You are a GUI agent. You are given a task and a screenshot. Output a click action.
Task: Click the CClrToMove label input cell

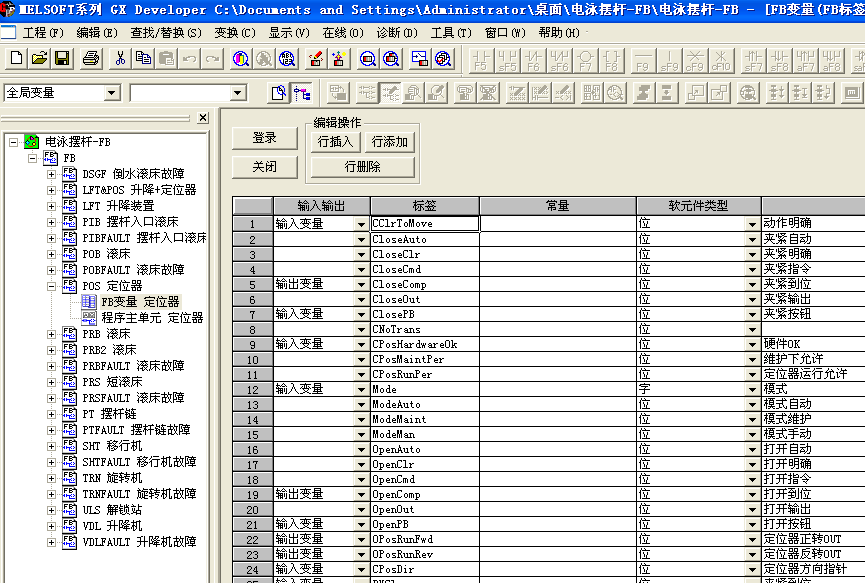[x=424, y=224]
